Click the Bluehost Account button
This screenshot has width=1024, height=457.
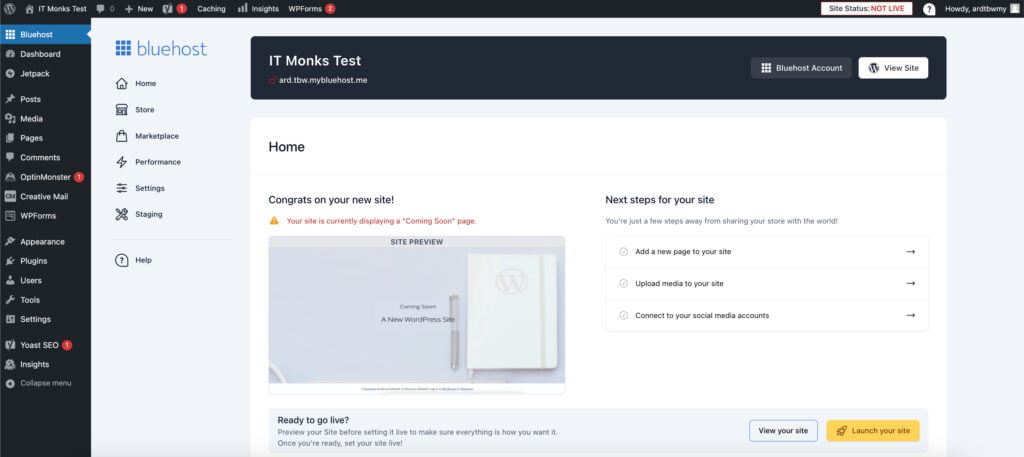pyautogui.click(x=801, y=68)
